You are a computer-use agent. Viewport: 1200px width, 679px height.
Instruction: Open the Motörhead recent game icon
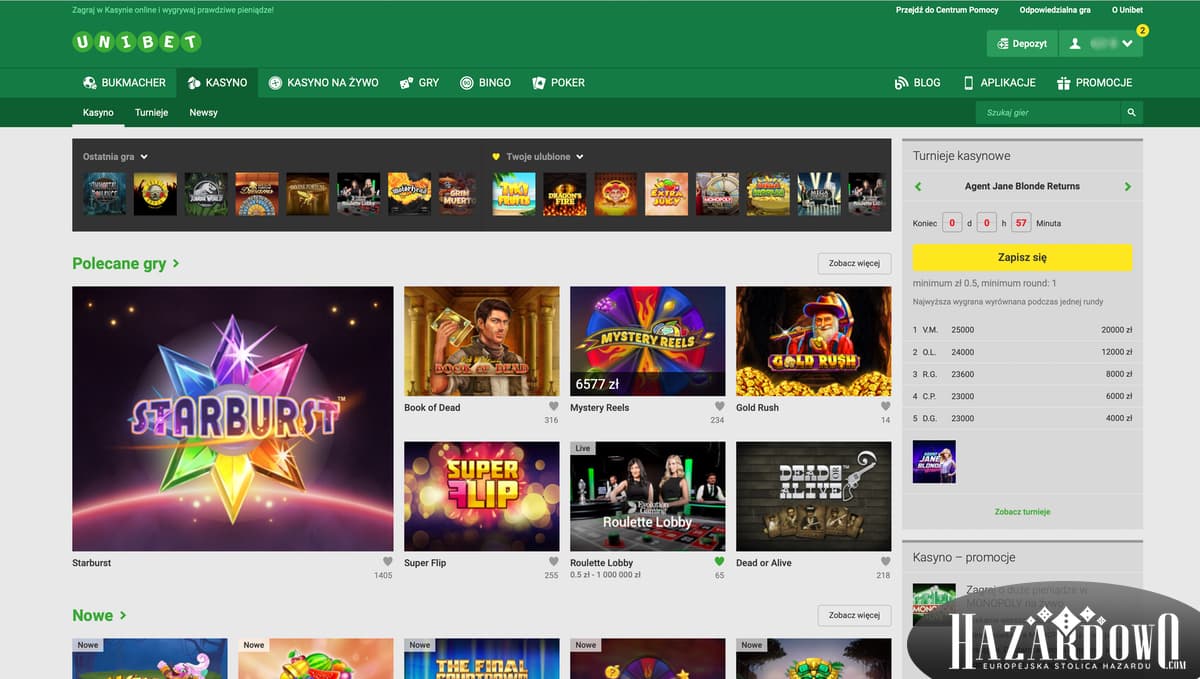click(409, 194)
